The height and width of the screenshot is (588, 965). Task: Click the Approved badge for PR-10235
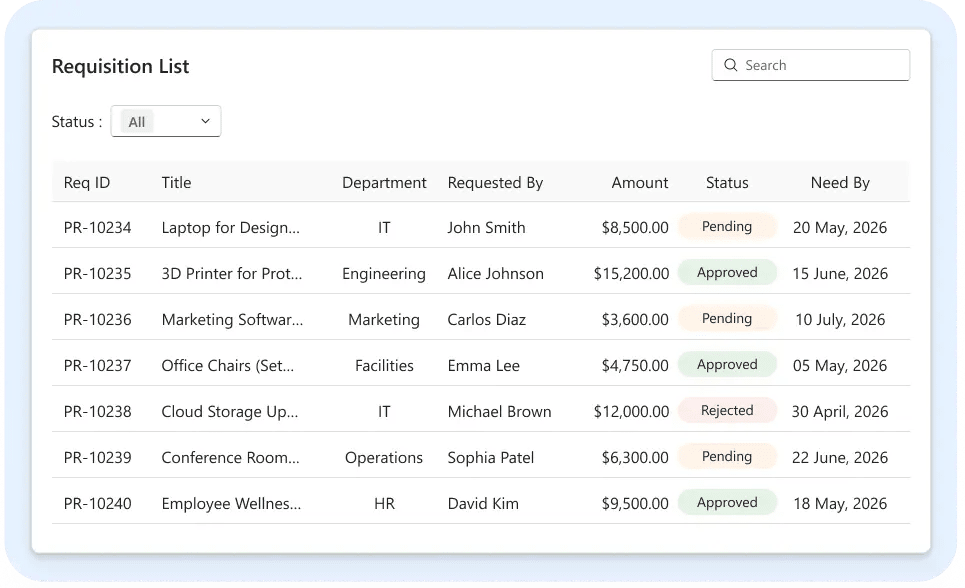(x=727, y=273)
